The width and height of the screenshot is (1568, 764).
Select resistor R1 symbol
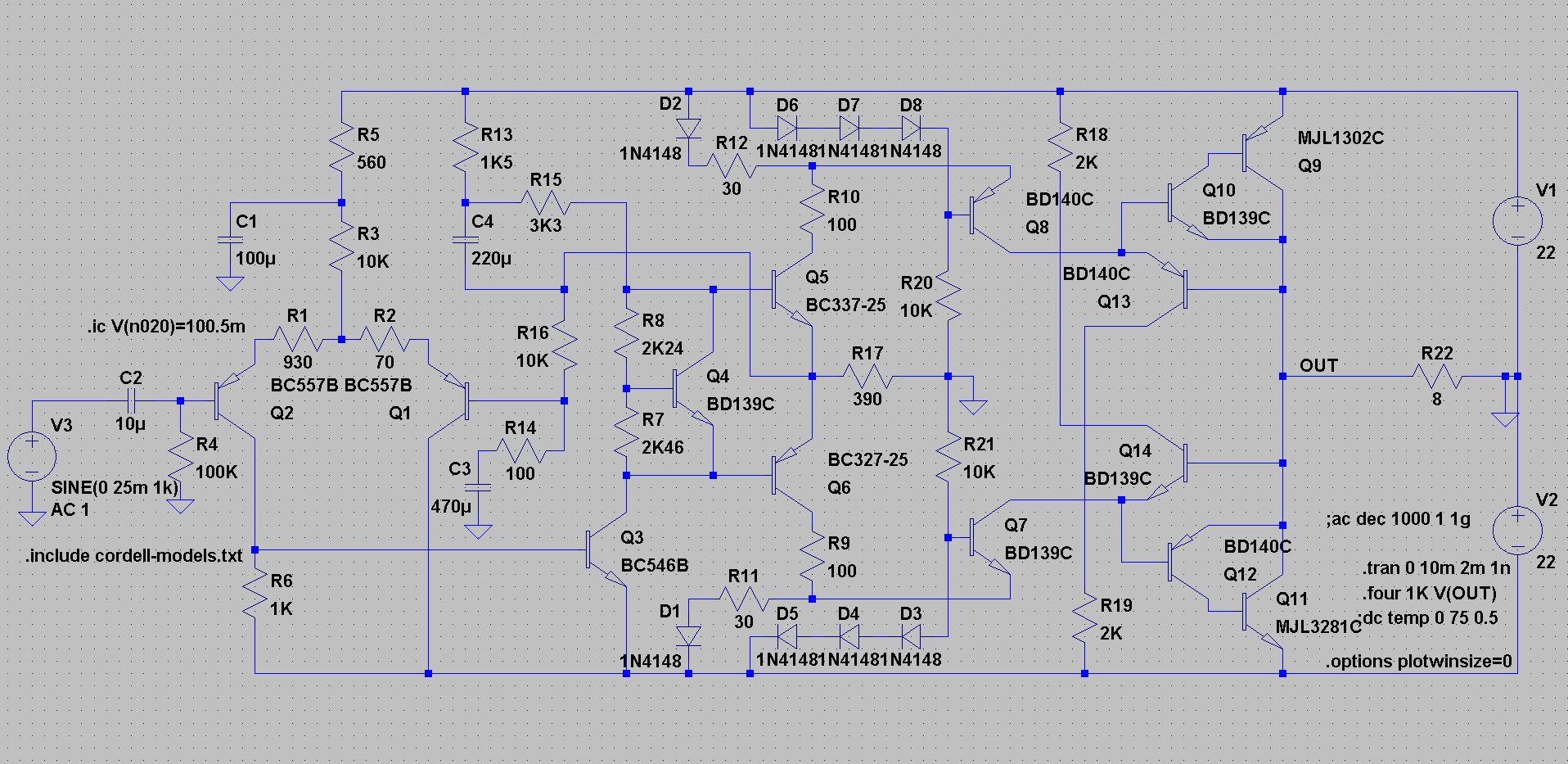pos(298,339)
